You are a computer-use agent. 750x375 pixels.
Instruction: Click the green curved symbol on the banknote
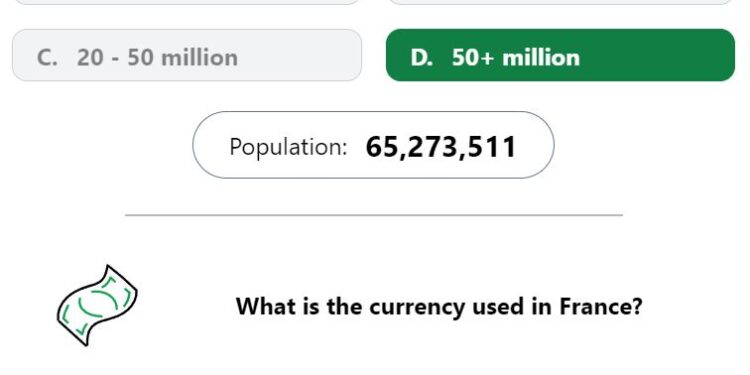[x=98, y=303]
